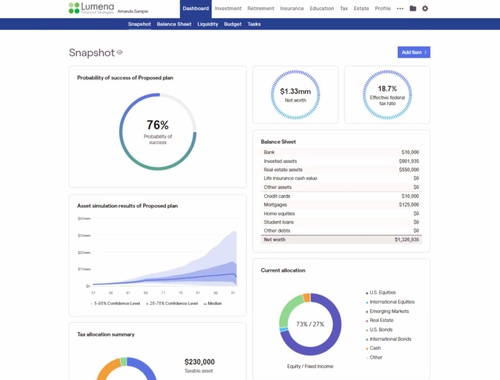Open the Budget sub-tab

coord(233,24)
